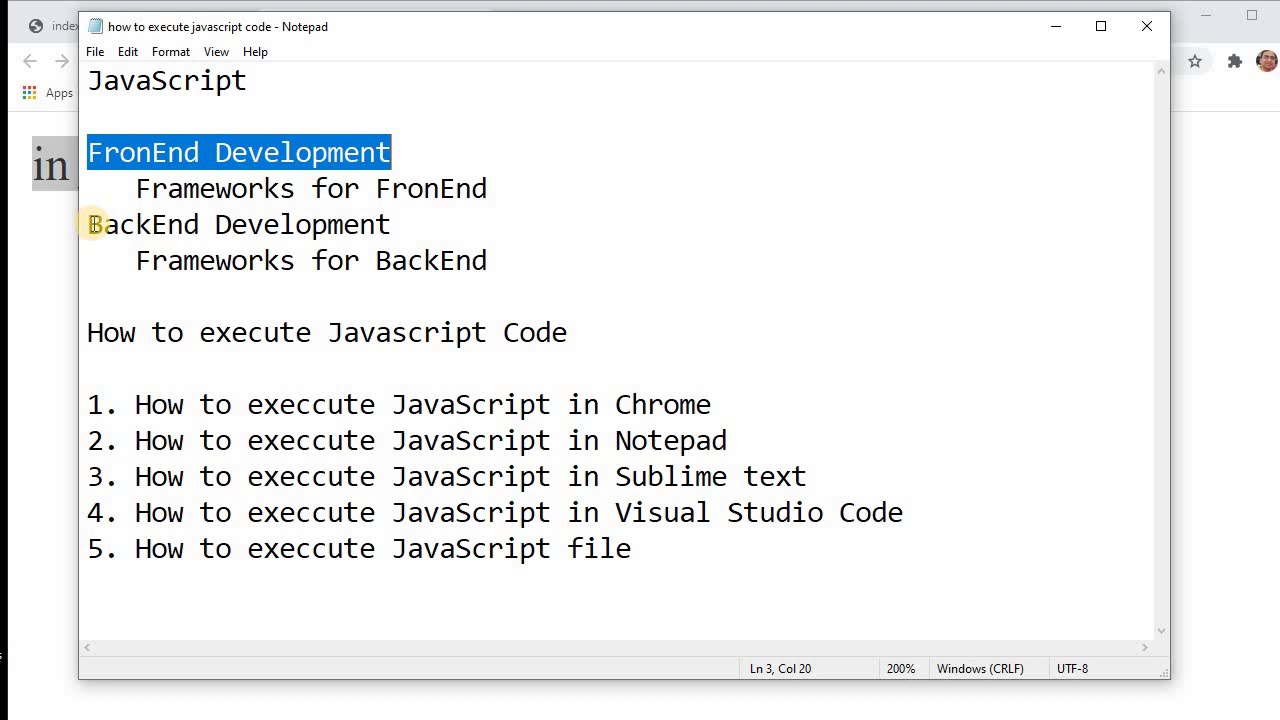The width and height of the screenshot is (1280, 720).
Task: Click the Chrome profile avatar
Action: coord(1266,61)
